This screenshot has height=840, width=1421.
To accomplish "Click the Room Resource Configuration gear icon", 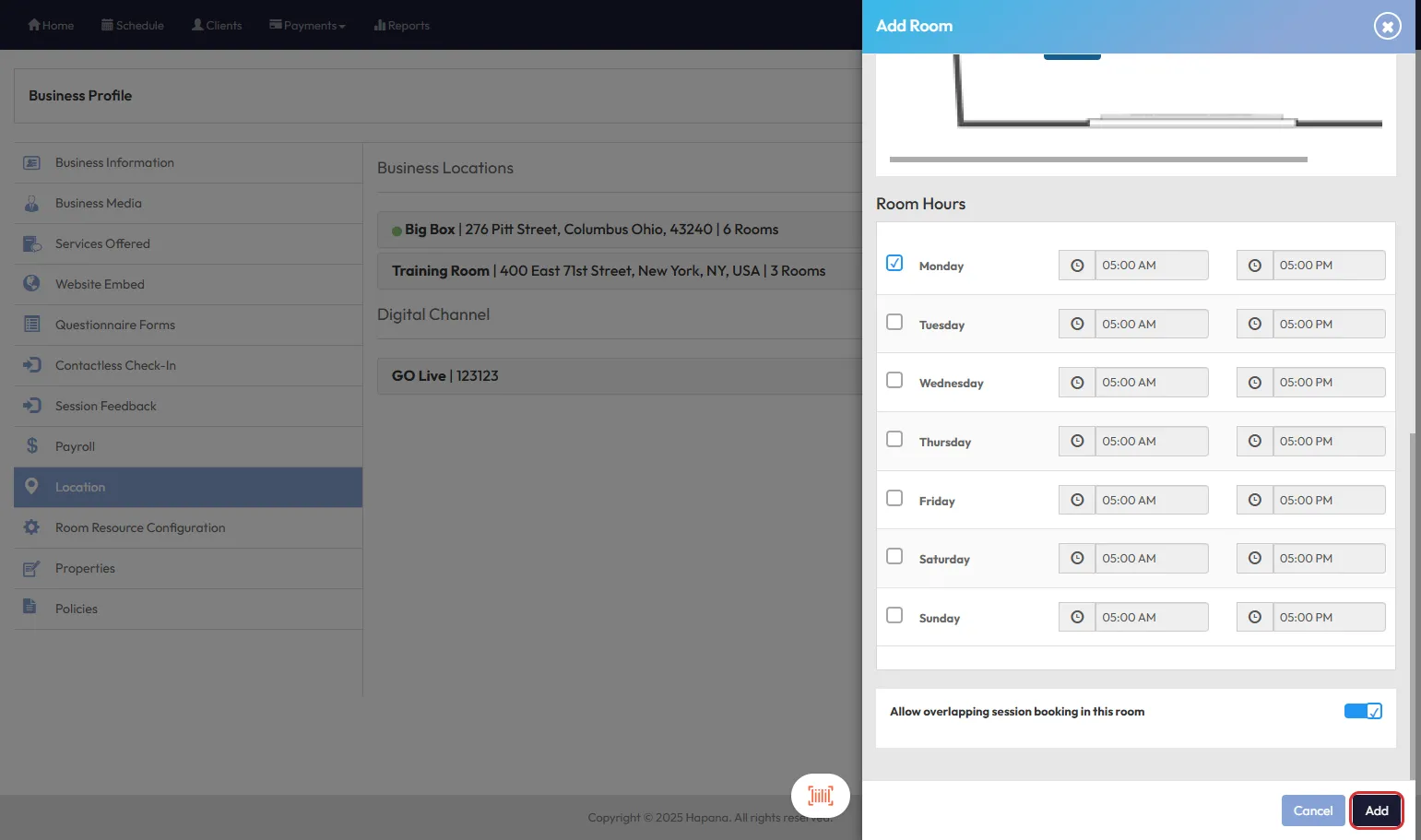I will 32,527.
